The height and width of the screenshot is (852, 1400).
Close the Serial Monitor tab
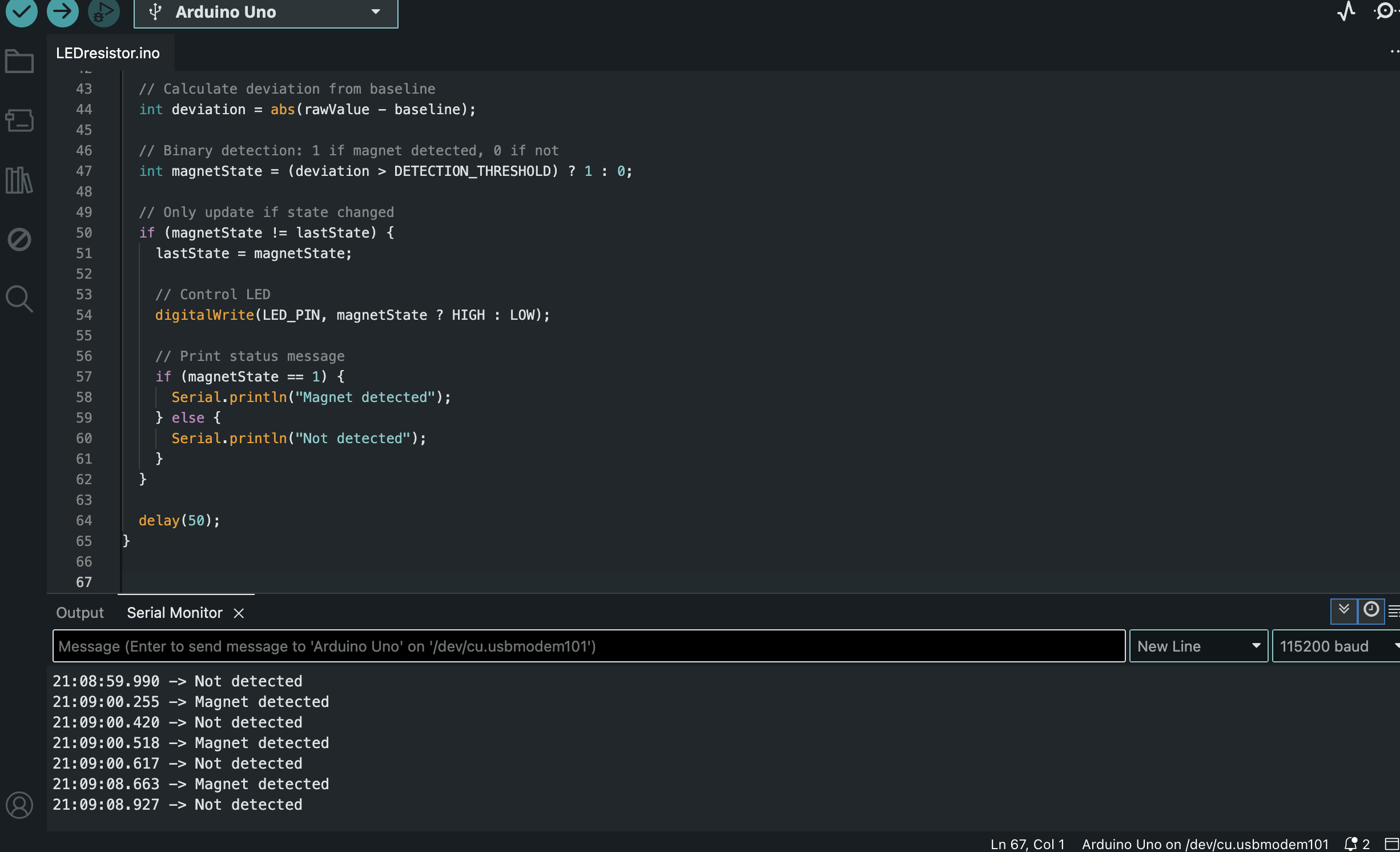point(239,613)
